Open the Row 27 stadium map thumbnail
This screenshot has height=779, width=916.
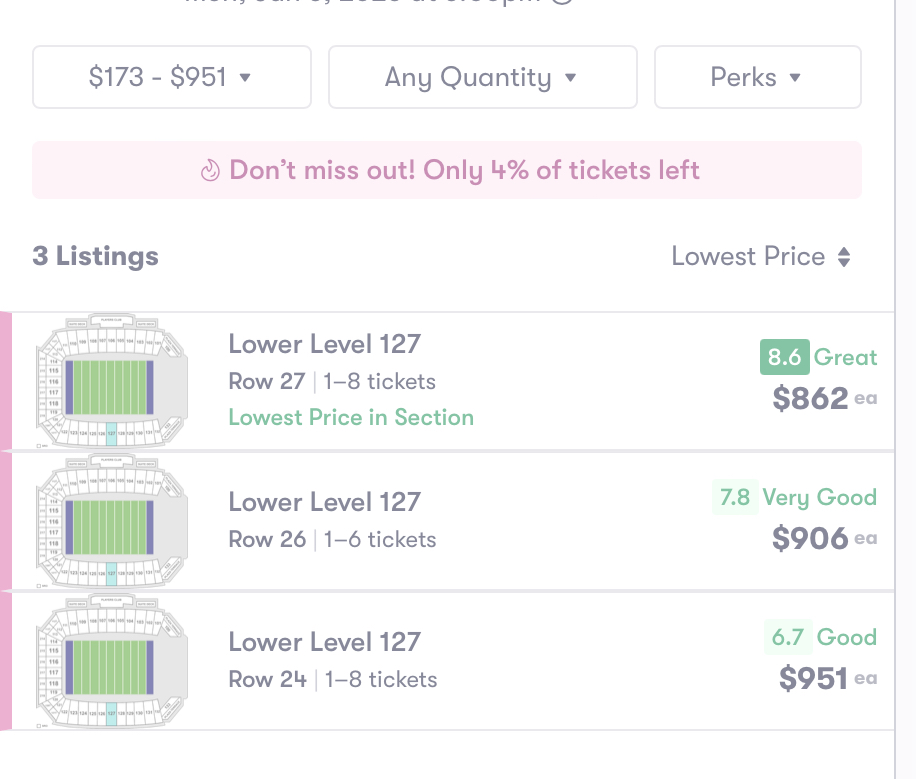click(x=111, y=381)
